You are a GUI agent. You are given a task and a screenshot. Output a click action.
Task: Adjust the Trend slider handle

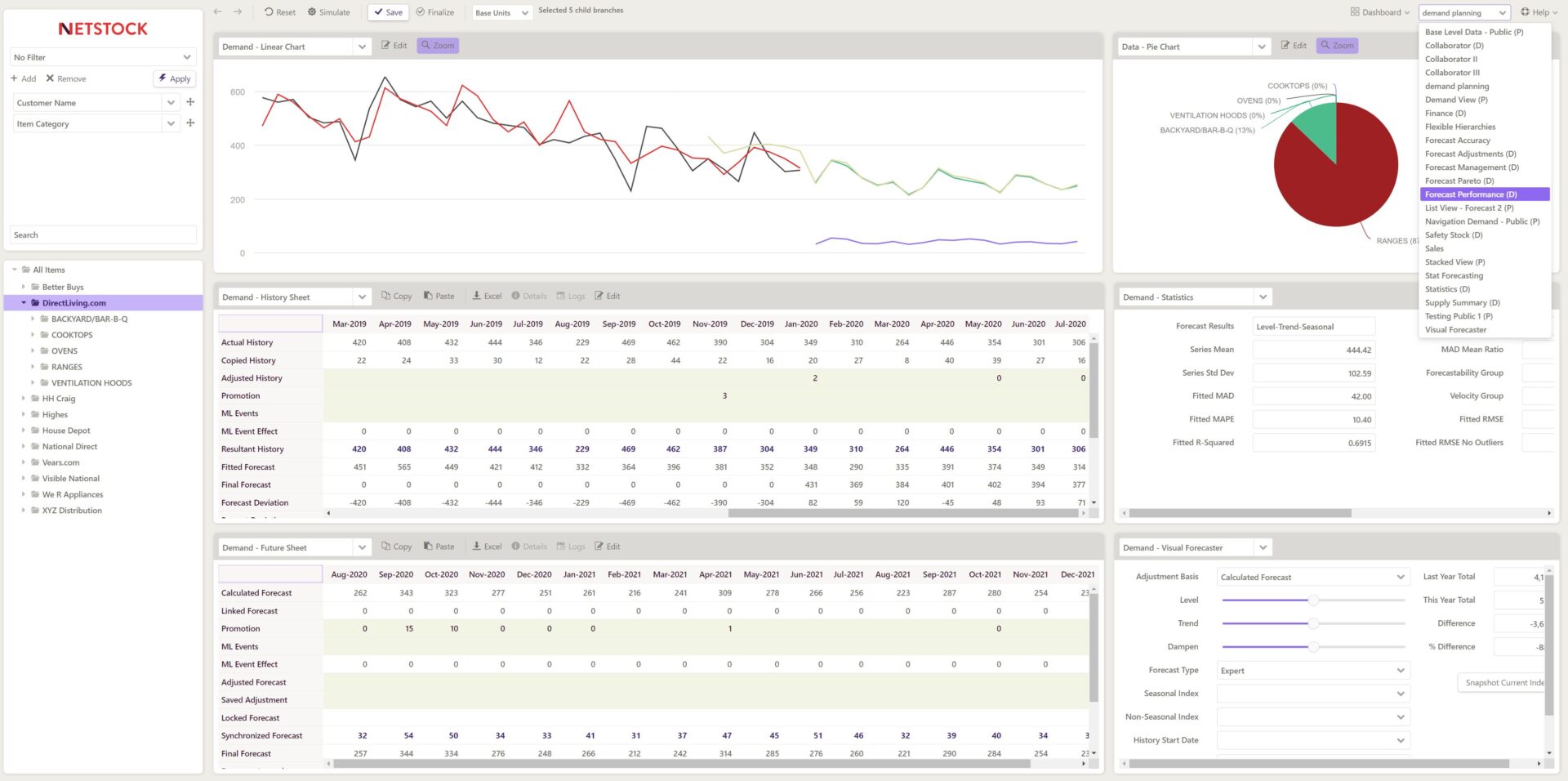pyautogui.click(x=1313, y=624)
